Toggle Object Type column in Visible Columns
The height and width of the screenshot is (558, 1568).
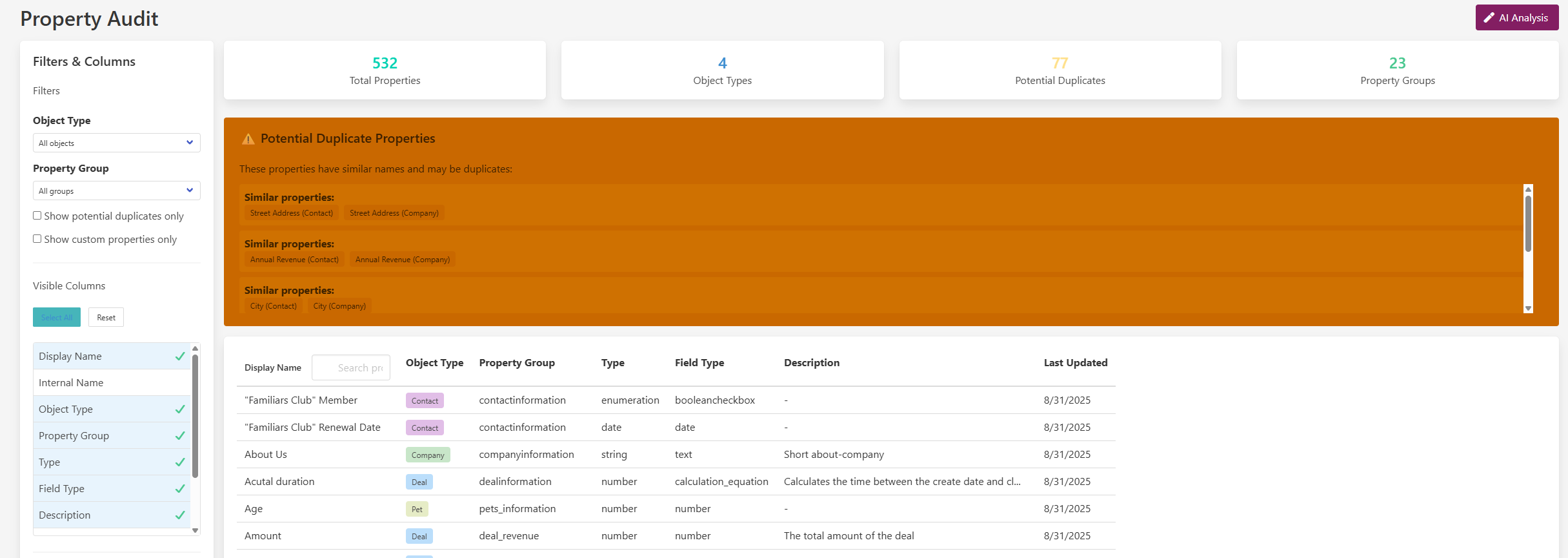tap(112, 409)
